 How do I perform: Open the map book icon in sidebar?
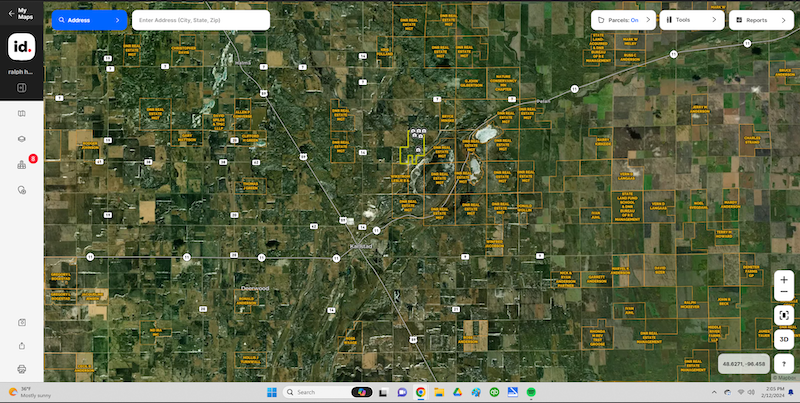tap(21, 113)
